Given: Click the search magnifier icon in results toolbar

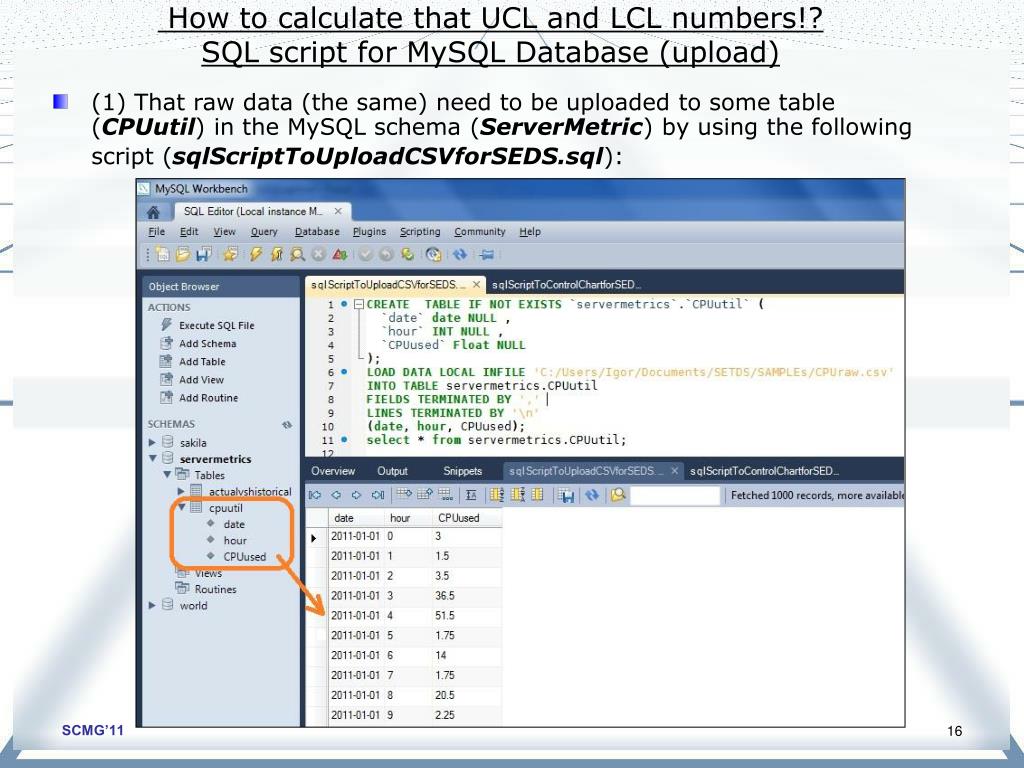Looking at the screenshot, I should (618, 495).
